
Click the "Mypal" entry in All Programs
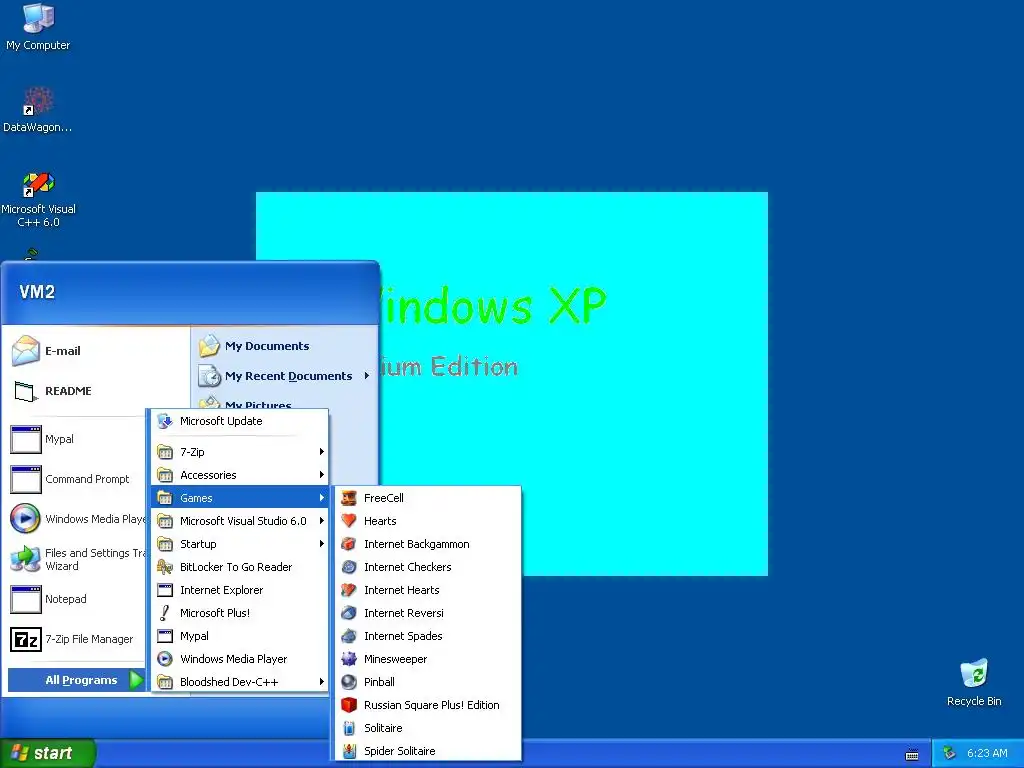(x=194, y=636)
